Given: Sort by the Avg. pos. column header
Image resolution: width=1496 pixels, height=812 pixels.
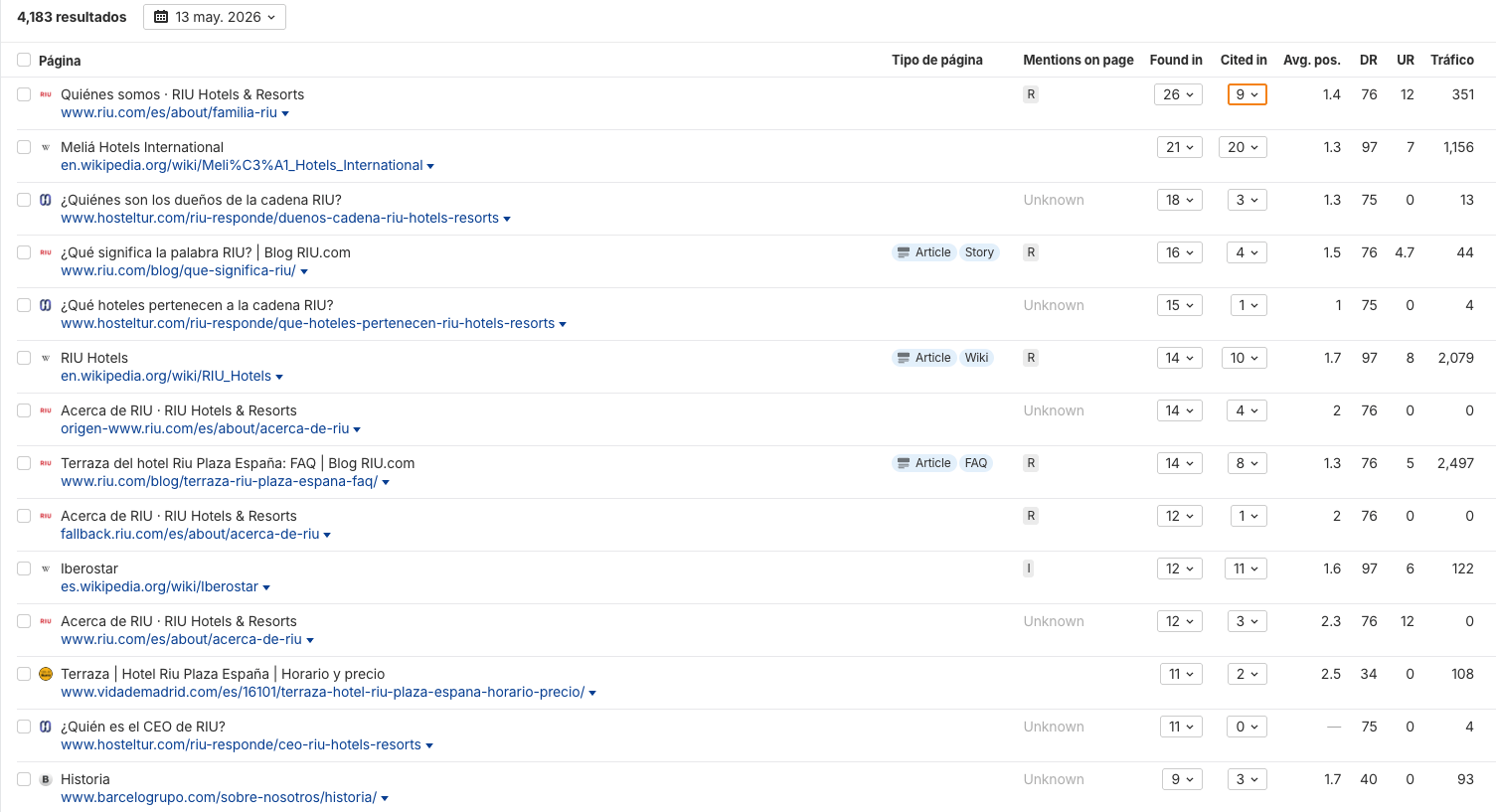Looking at the screenshot, I should coord(1312,60).
